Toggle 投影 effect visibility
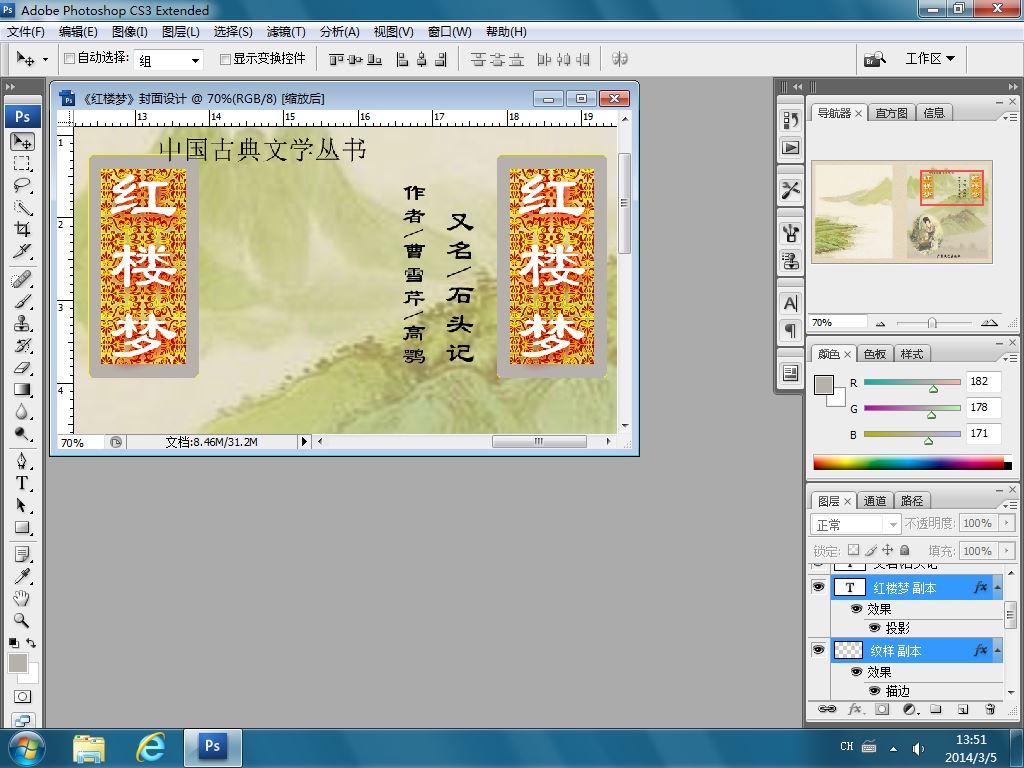 pyautogui.click(x=874, y=628)
